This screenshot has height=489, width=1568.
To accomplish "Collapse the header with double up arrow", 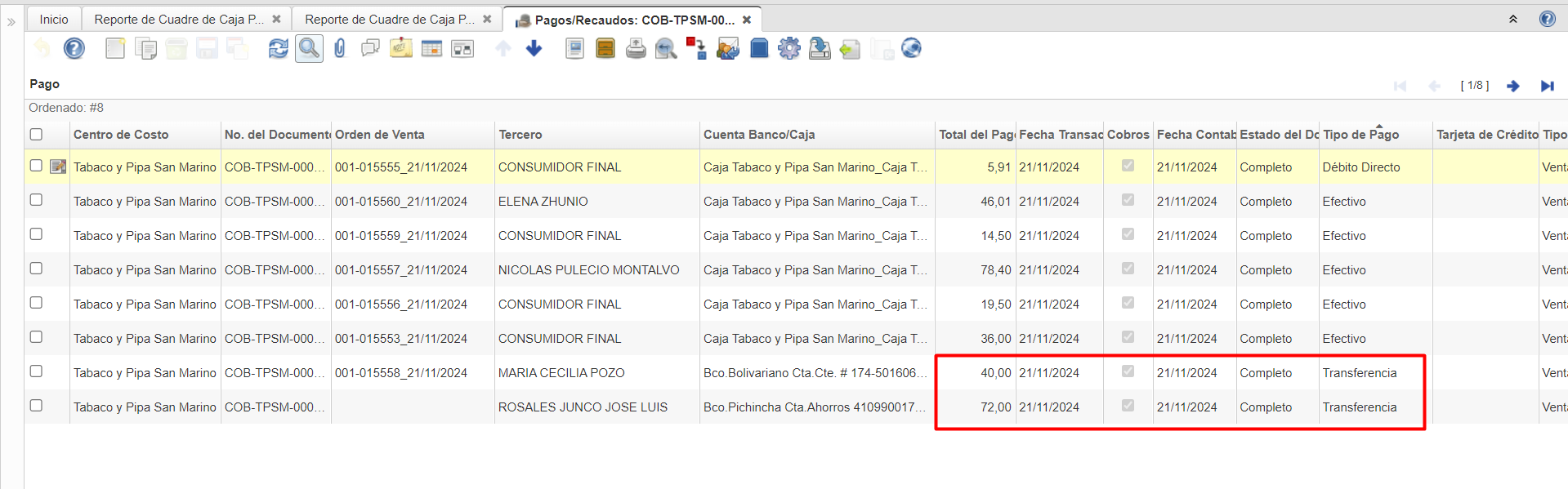I will [x=1513, y=19].
